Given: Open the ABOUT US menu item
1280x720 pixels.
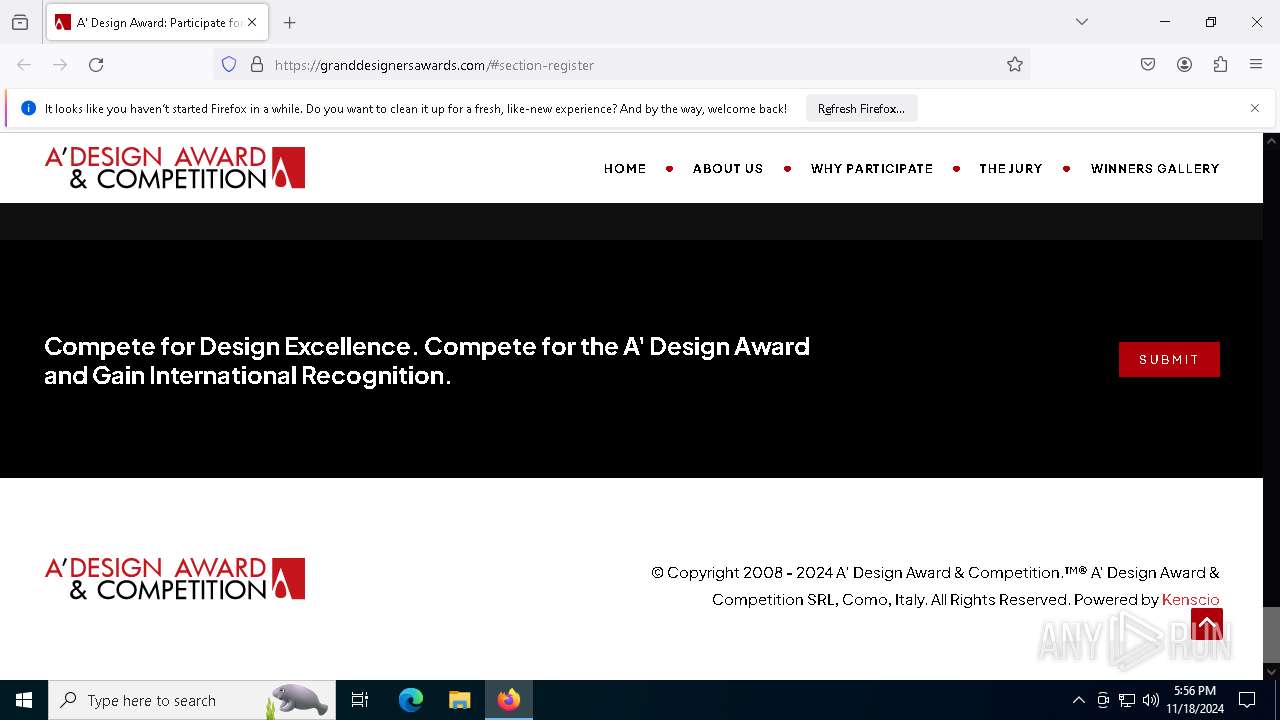Looking at the screenshot, I should point(728,169).
